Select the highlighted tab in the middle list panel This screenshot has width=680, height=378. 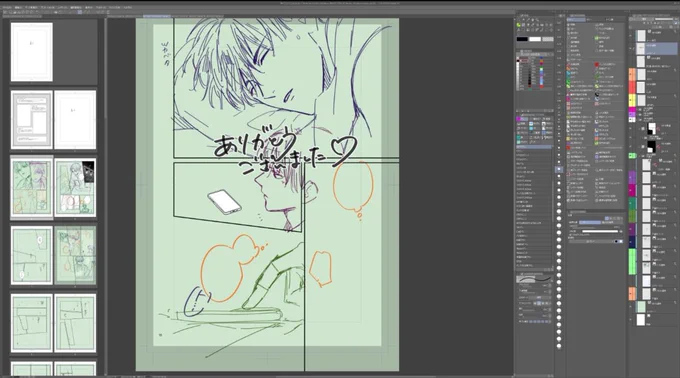click(576, 20)
